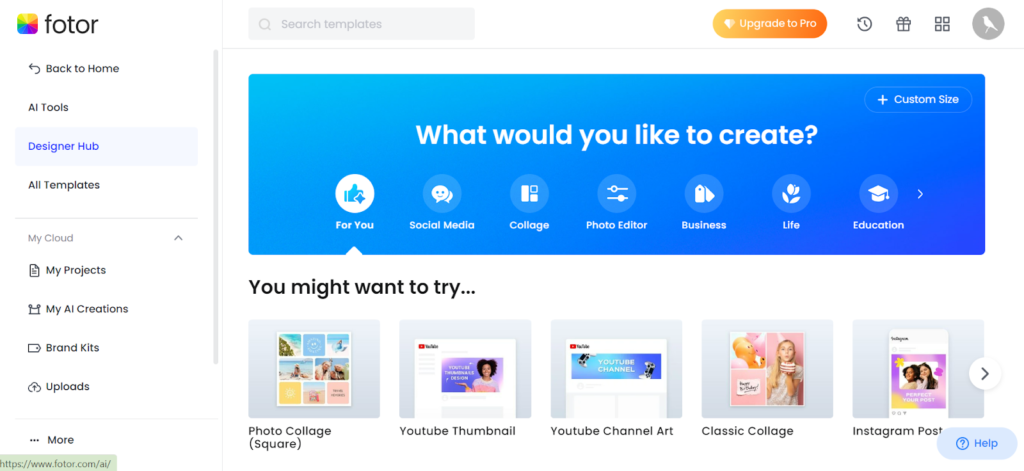Open the user profile avatar
1024x471 pixels.
point(988,24)
